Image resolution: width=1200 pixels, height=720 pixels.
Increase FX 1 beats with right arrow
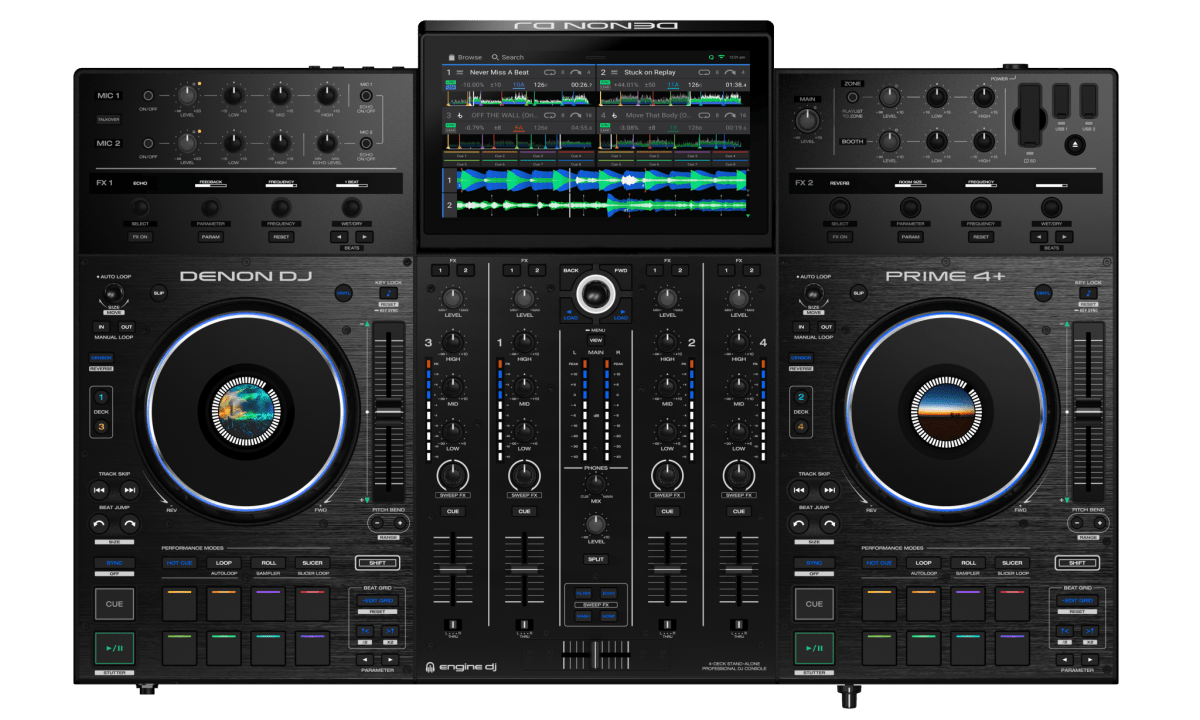coord(364,237)
